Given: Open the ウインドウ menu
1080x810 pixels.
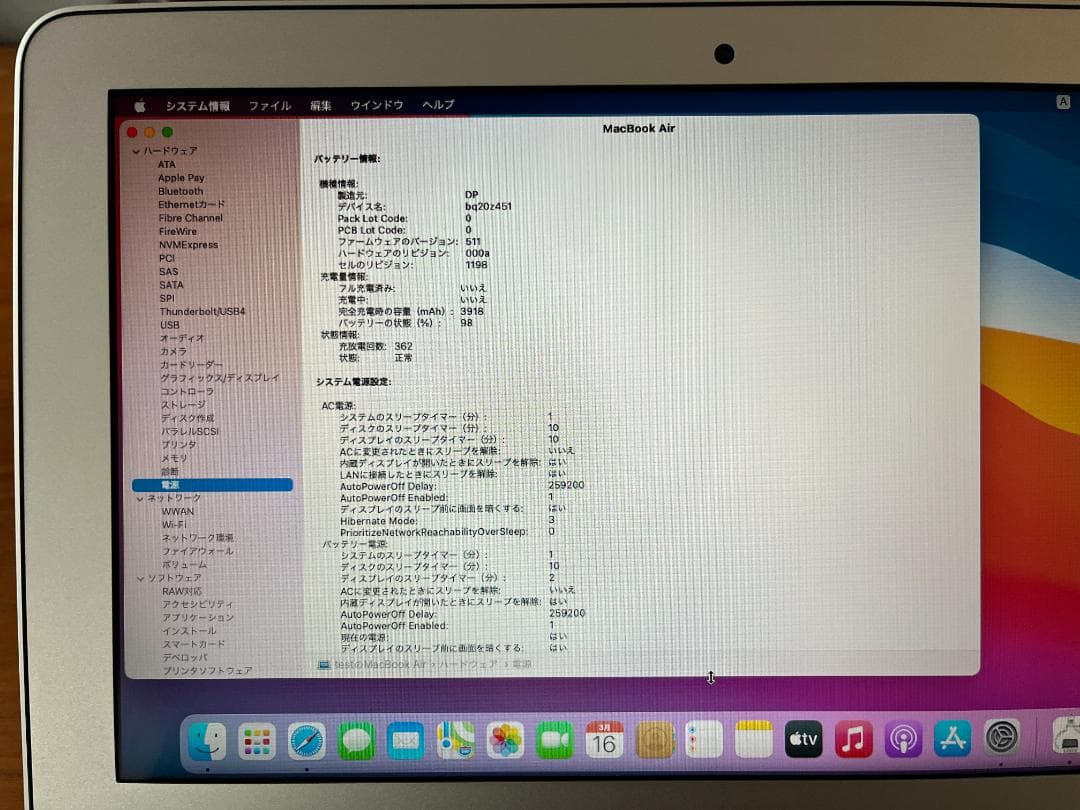Looking at the screenshot, I should click(x=376, y=104).
